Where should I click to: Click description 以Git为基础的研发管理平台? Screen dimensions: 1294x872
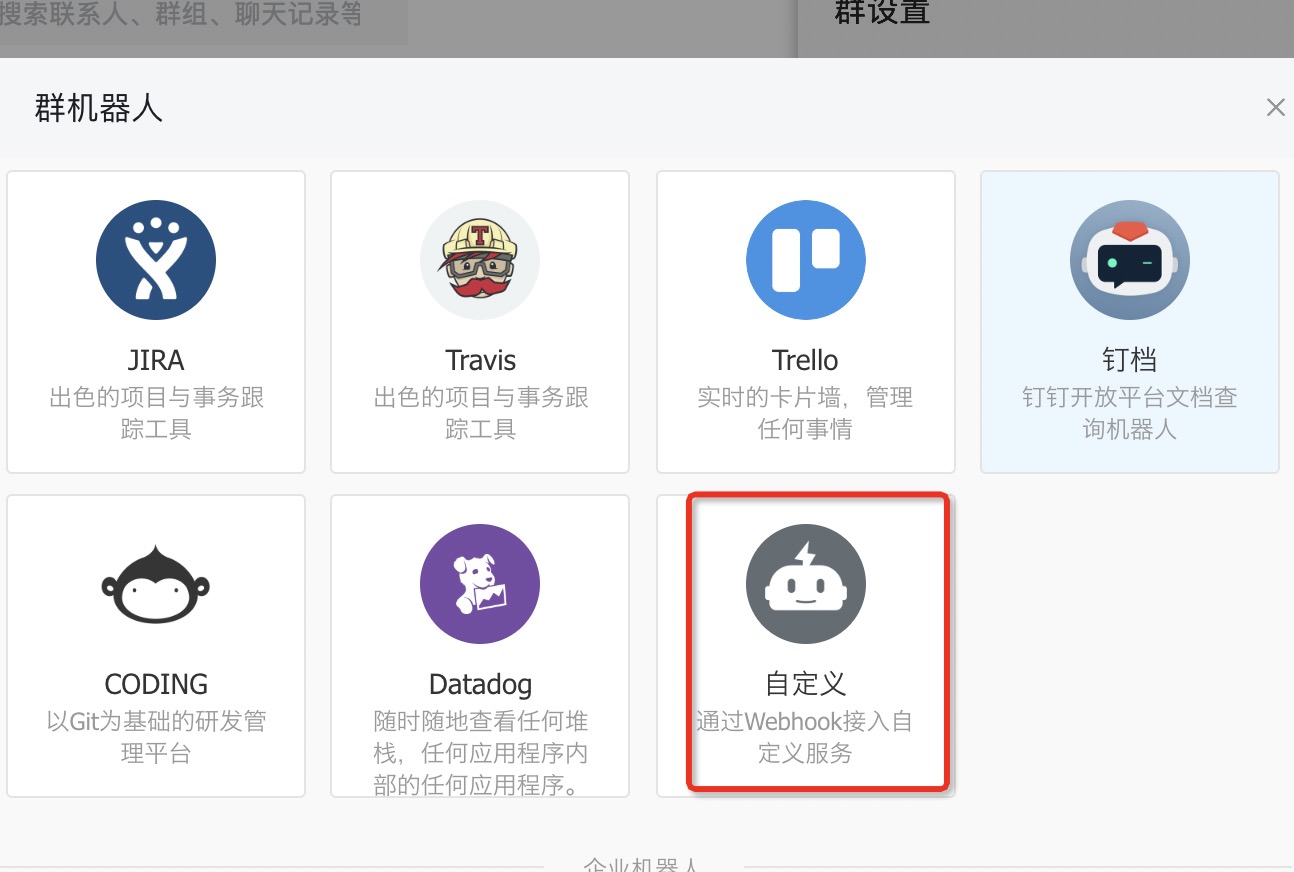coord(156,737)
